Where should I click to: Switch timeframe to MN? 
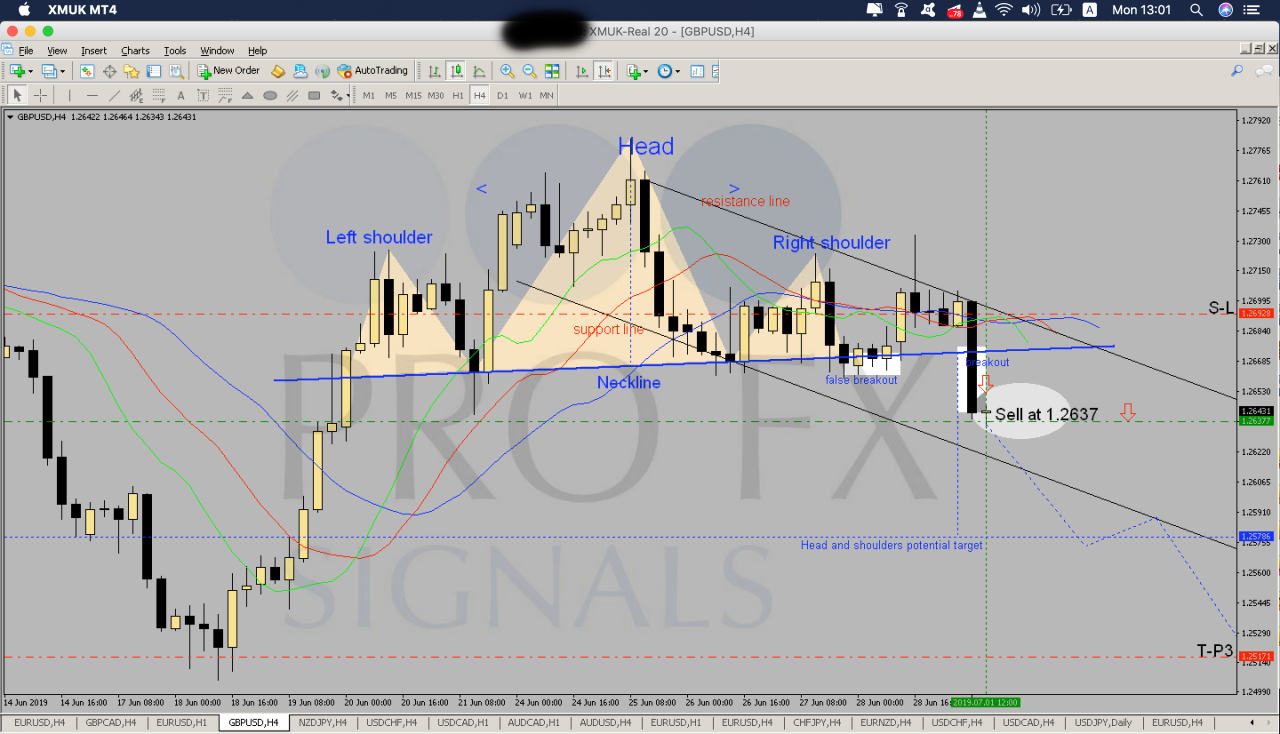point(546,95)
